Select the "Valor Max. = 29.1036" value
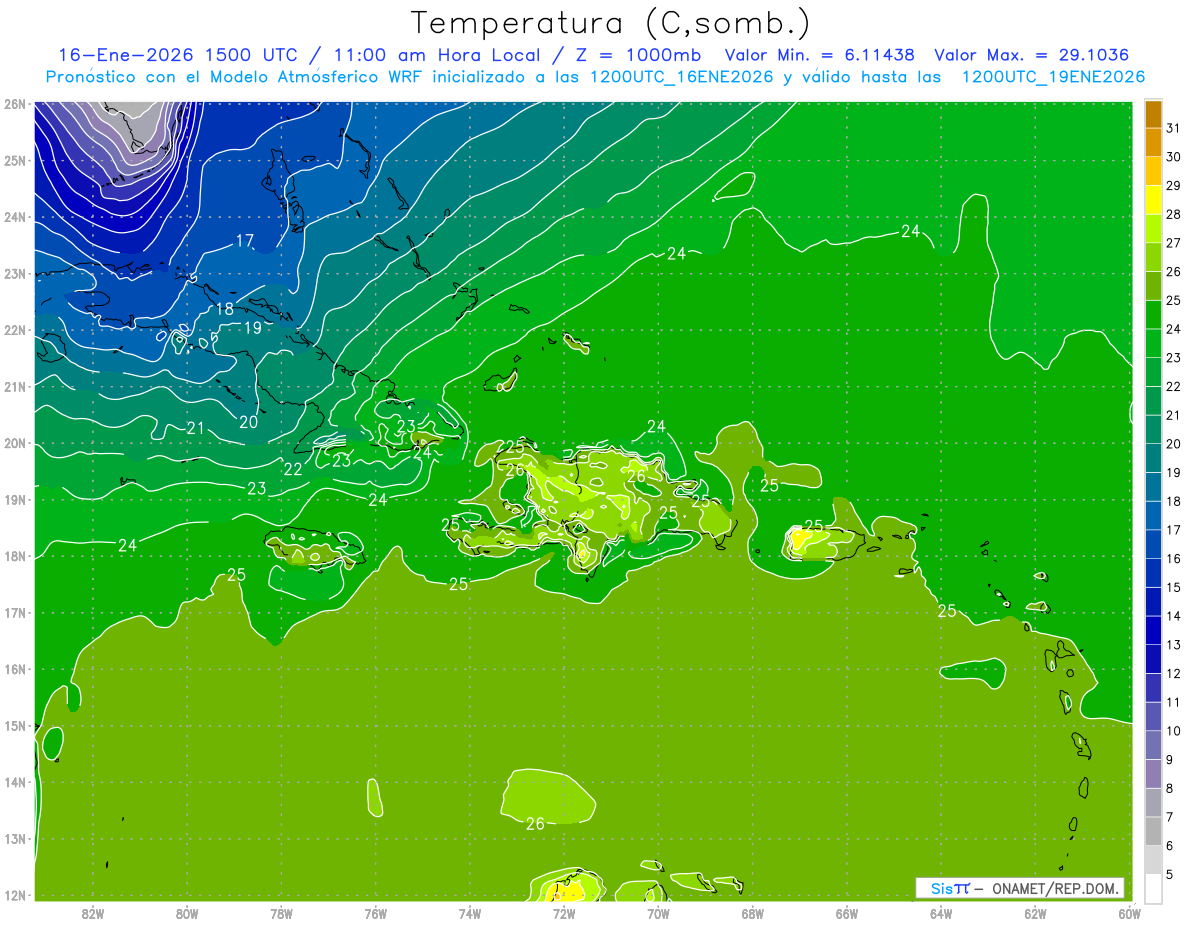 pyautogui.click(x=1032, y=55)
